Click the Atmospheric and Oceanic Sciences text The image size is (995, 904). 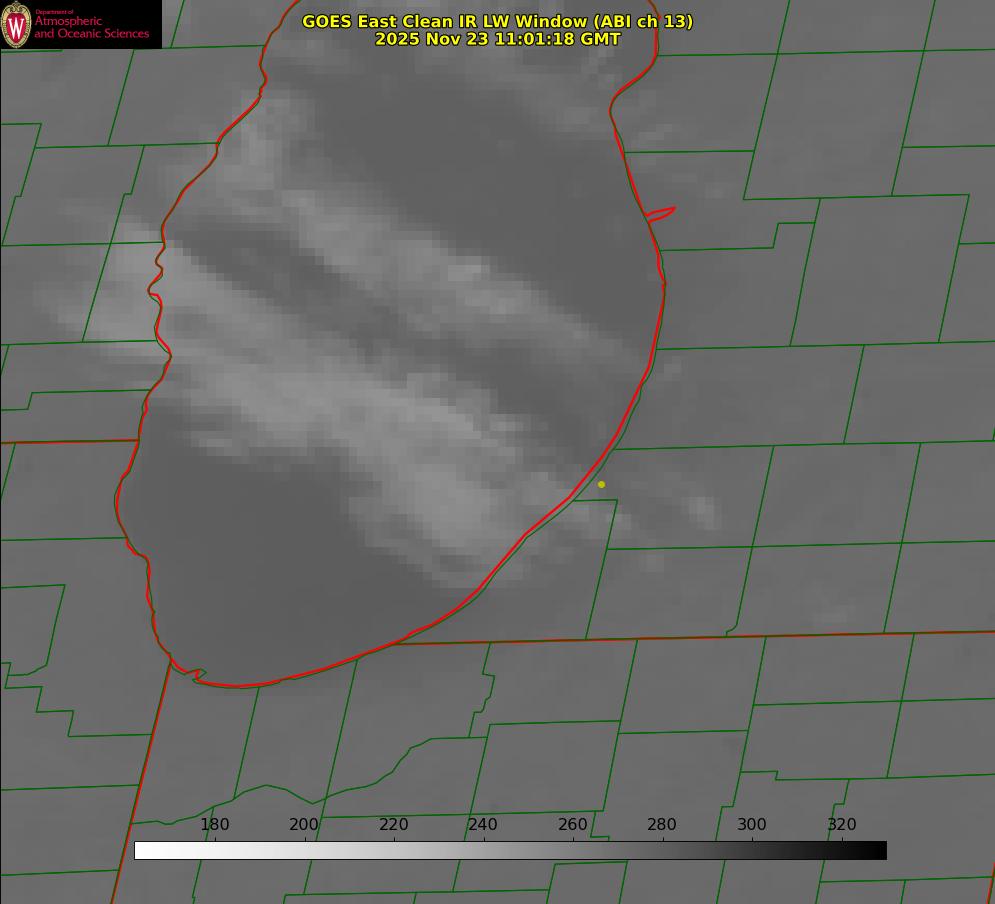pyautogui.click(x=92, y=27)
